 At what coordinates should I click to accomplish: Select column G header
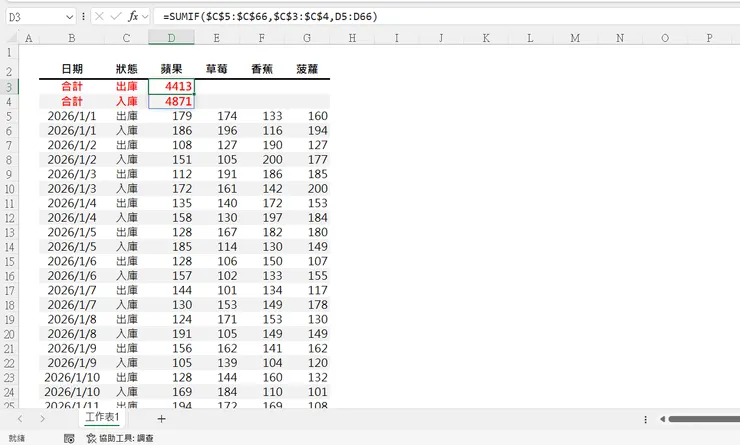tap(307, 38)
